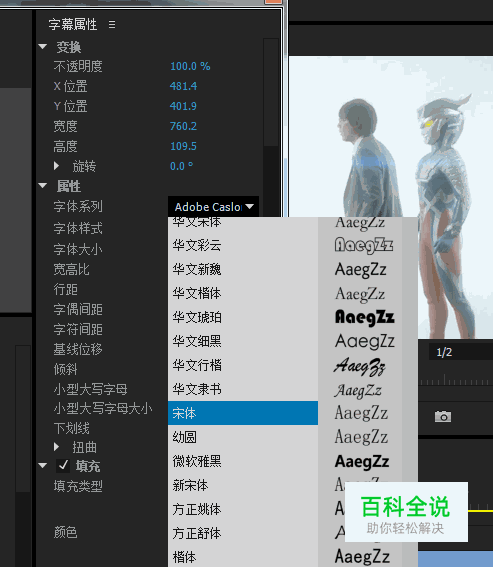Expand the 扭曲 property
493x567 pixels.
pos(56,447)
